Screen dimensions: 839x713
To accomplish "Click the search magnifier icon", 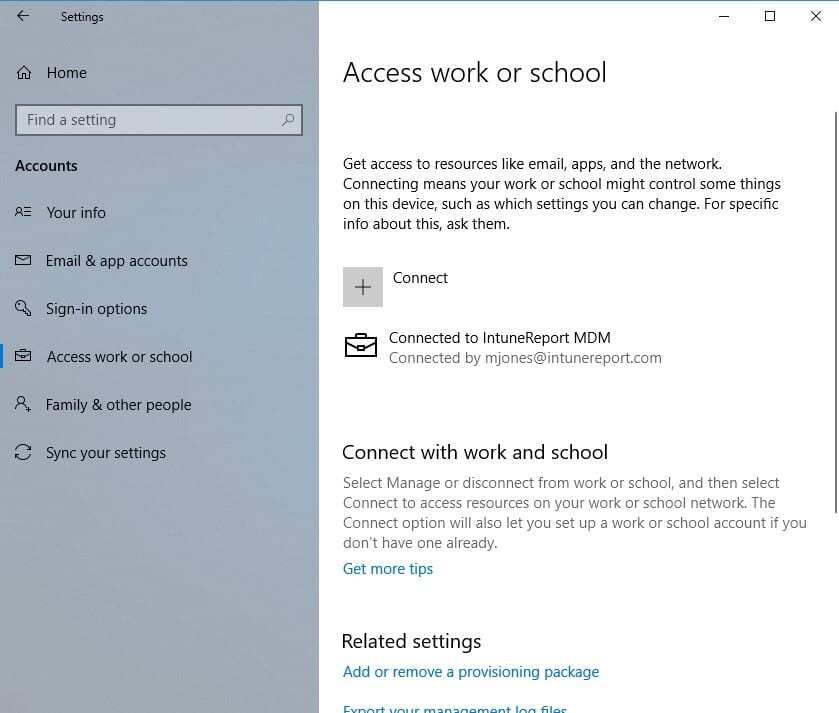I will pyautogui.click(x=288, y=119).
